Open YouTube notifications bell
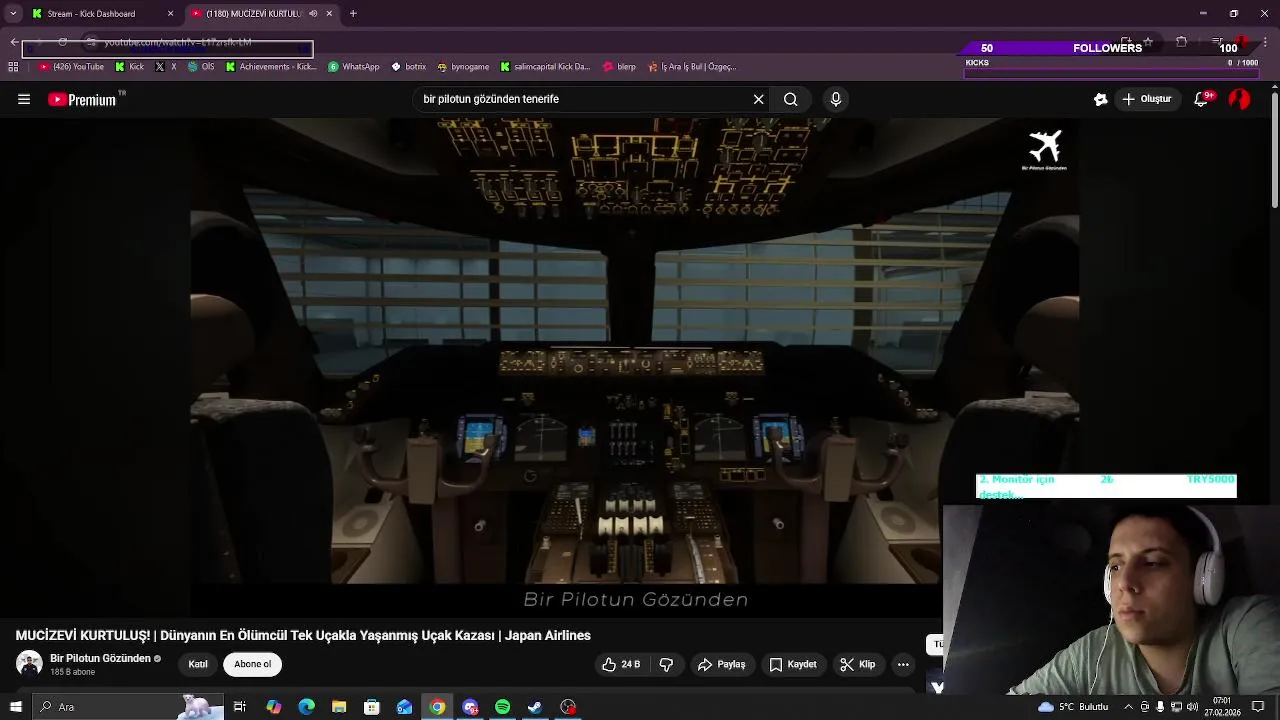This screenshot has width=1280, height=720. click(1202, 99)
